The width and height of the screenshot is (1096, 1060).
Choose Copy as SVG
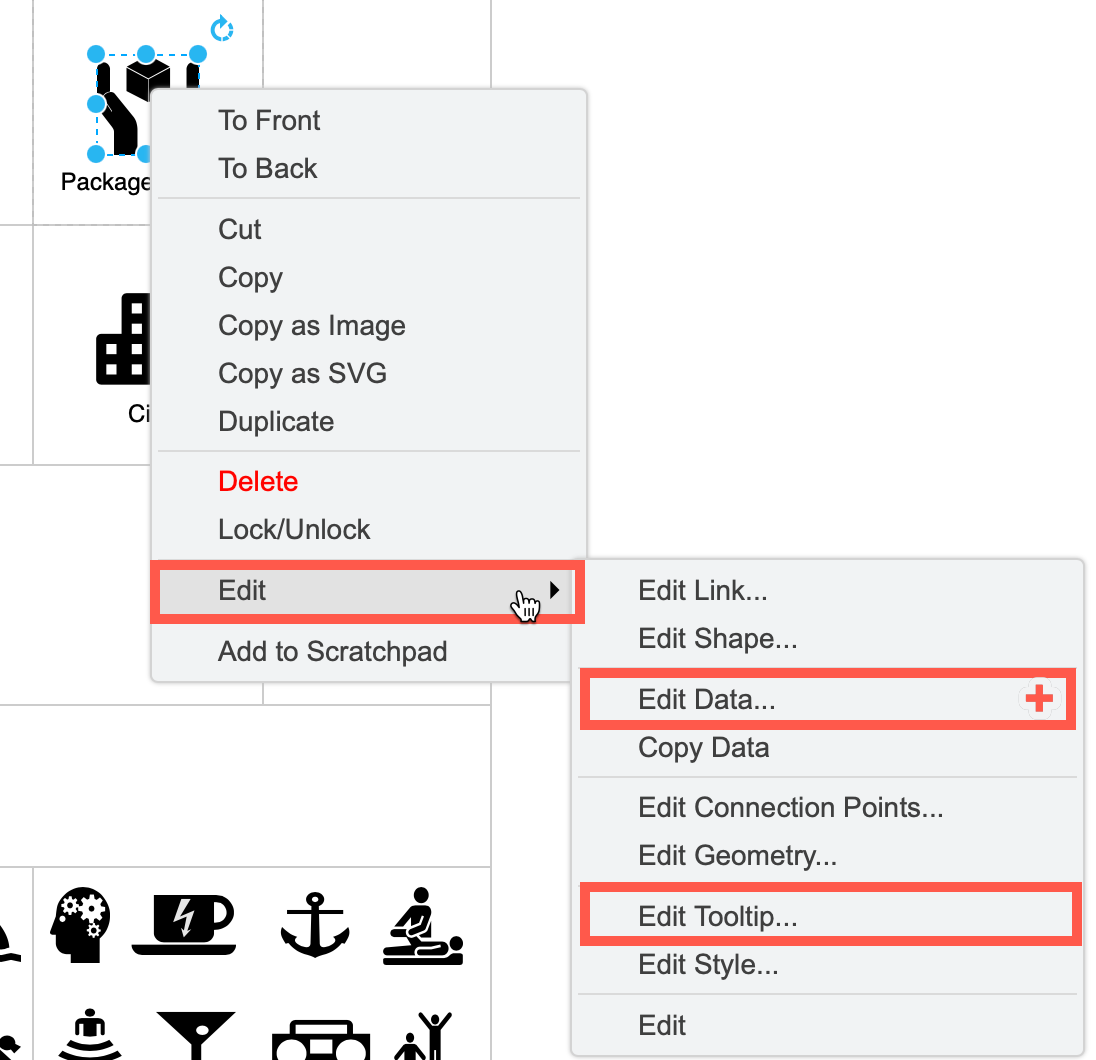(302, 373)
